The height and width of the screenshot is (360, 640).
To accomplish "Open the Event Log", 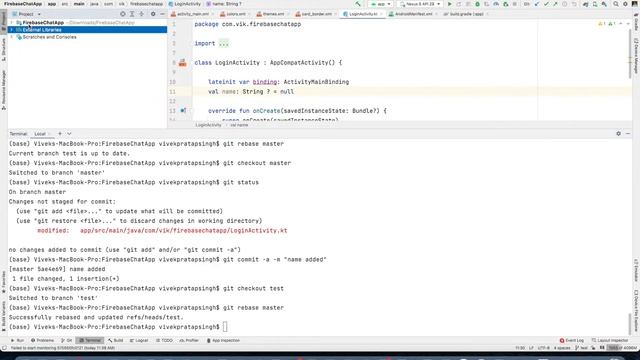I will tap(571, 340).
